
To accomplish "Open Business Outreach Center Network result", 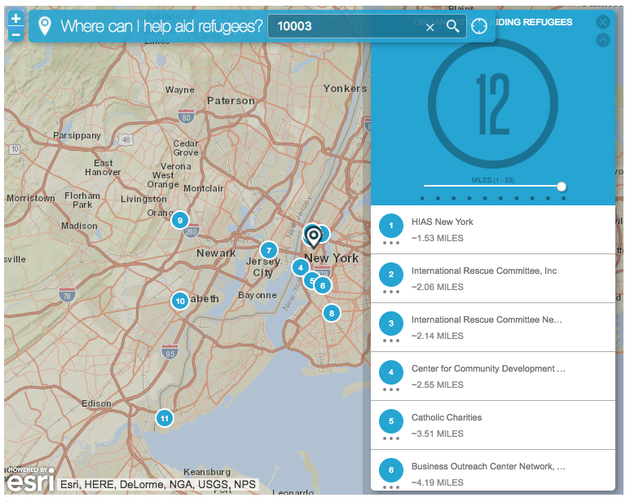I will pyautogui.click(x=493, y=470).
